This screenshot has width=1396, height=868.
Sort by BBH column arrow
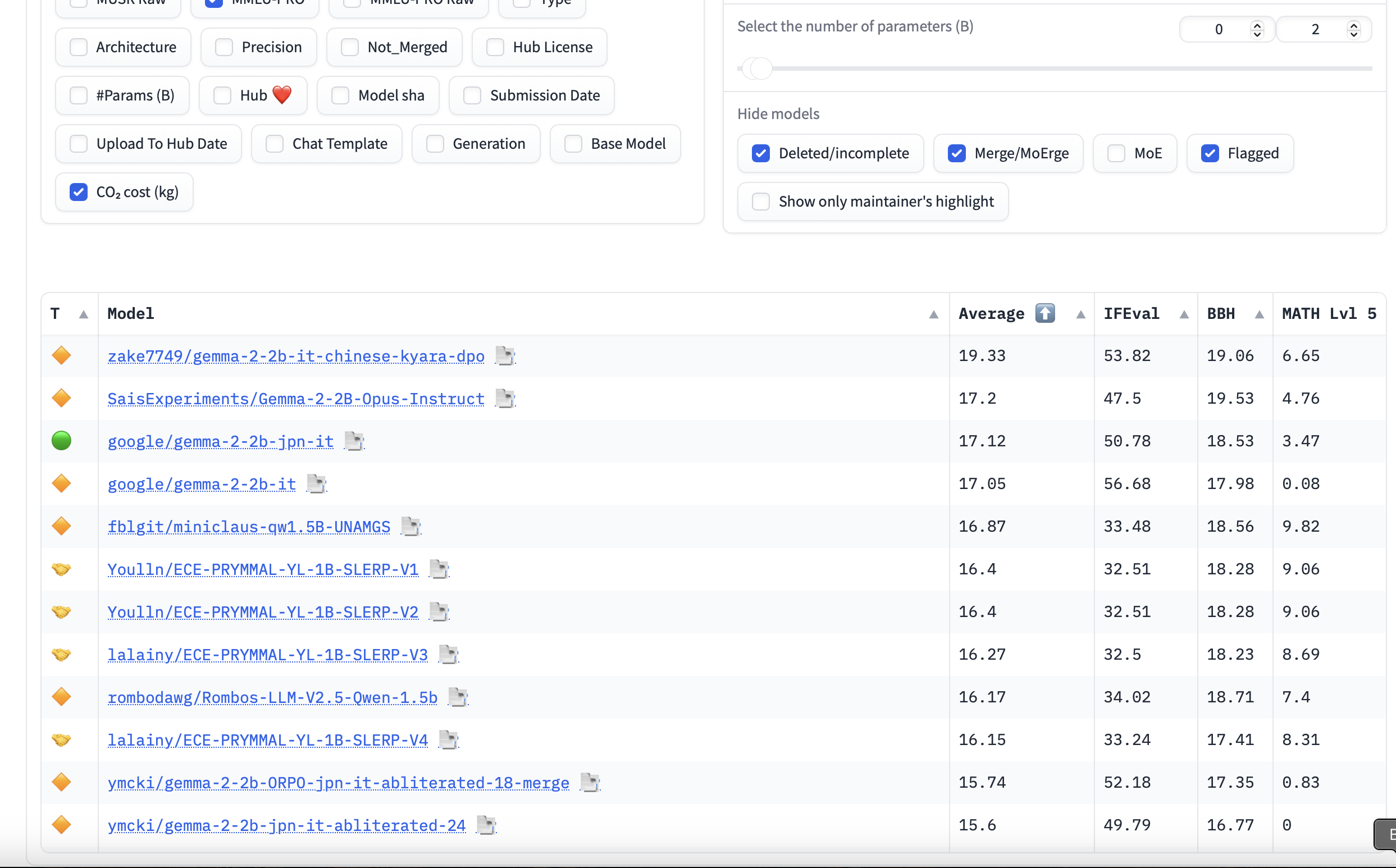tap(1259, 314)
